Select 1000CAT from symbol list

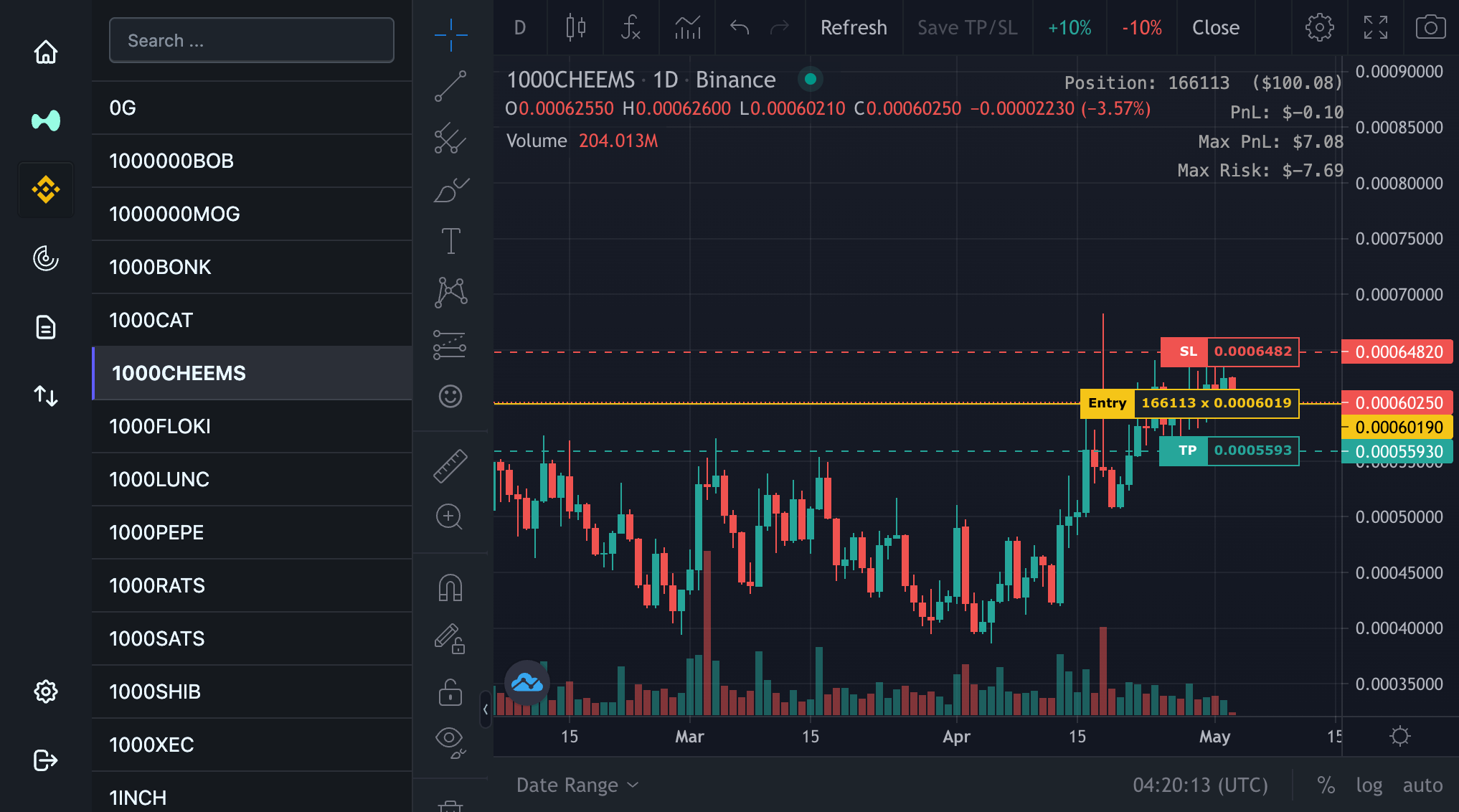tap(252, 320)
